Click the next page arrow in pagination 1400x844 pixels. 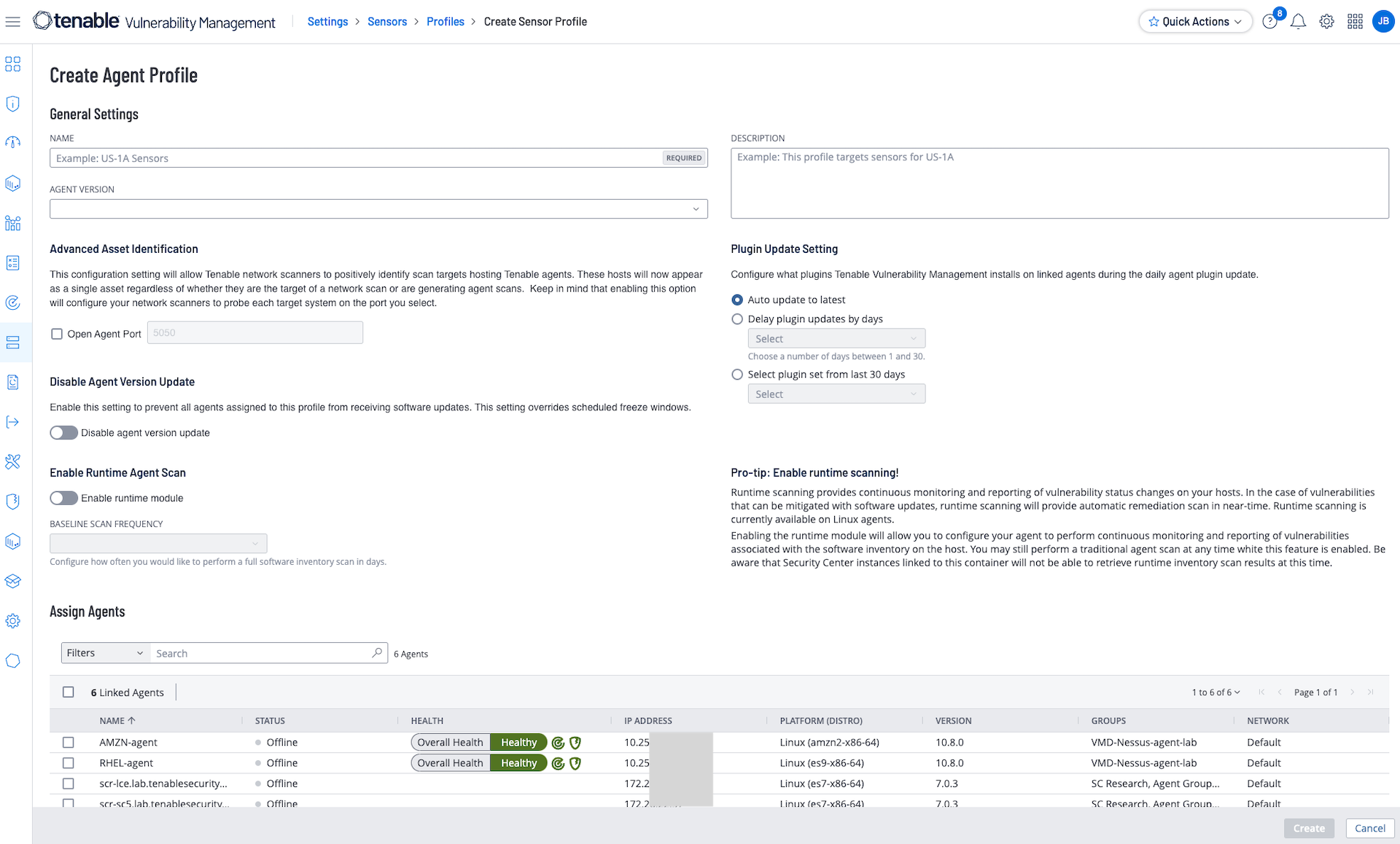pyautogui.click(x=1352, y=692)
